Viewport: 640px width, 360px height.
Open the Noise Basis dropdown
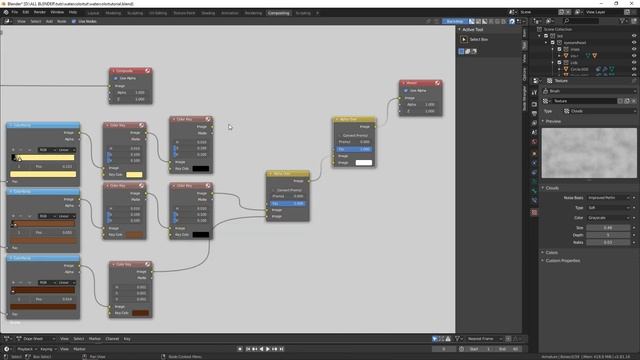[x=609, y=198]
